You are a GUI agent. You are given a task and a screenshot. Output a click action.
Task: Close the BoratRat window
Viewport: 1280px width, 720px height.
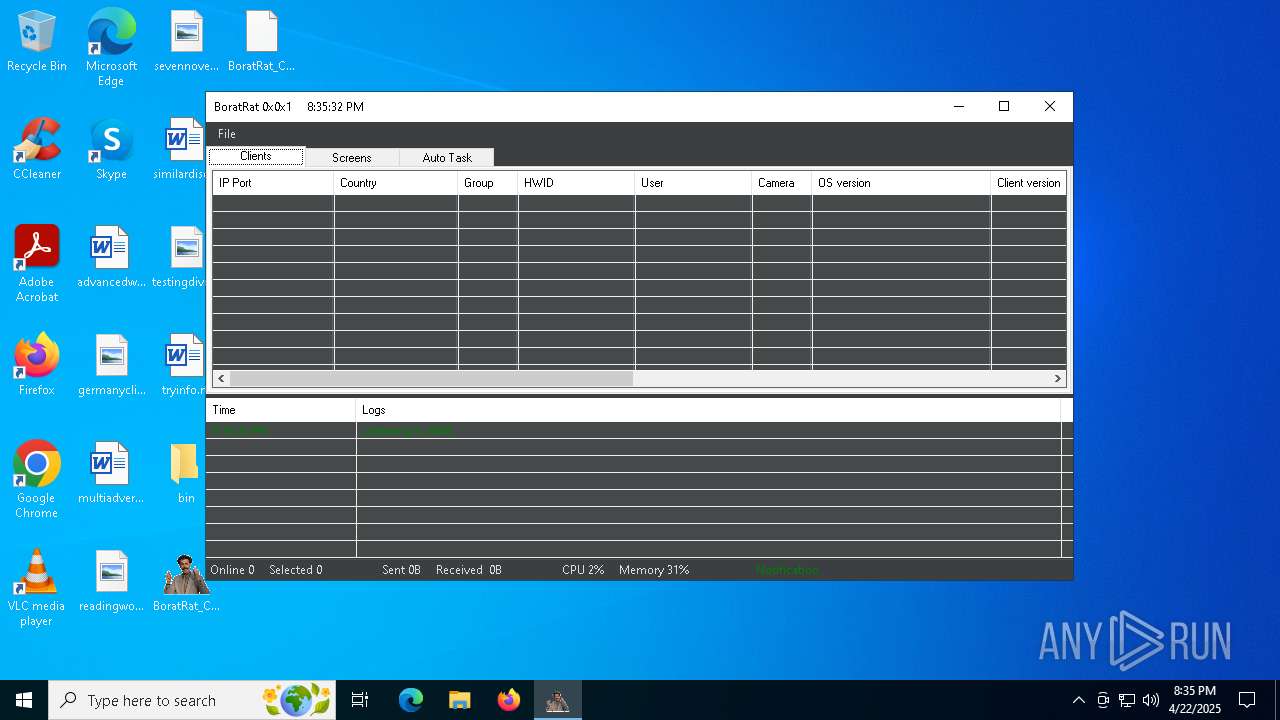point(1050,107)
